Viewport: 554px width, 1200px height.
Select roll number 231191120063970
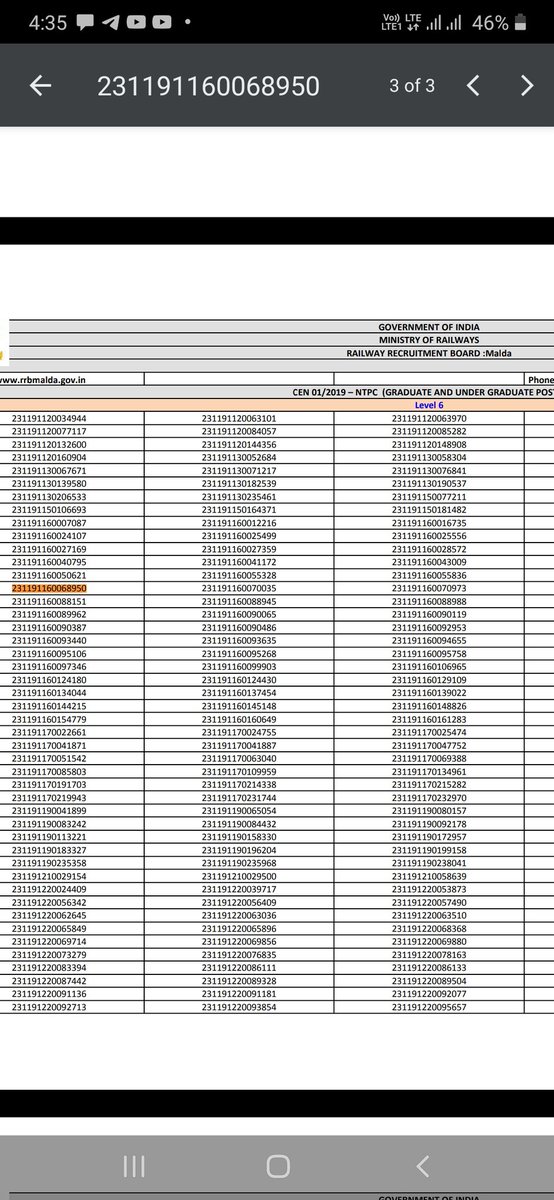tap(429, 418)
